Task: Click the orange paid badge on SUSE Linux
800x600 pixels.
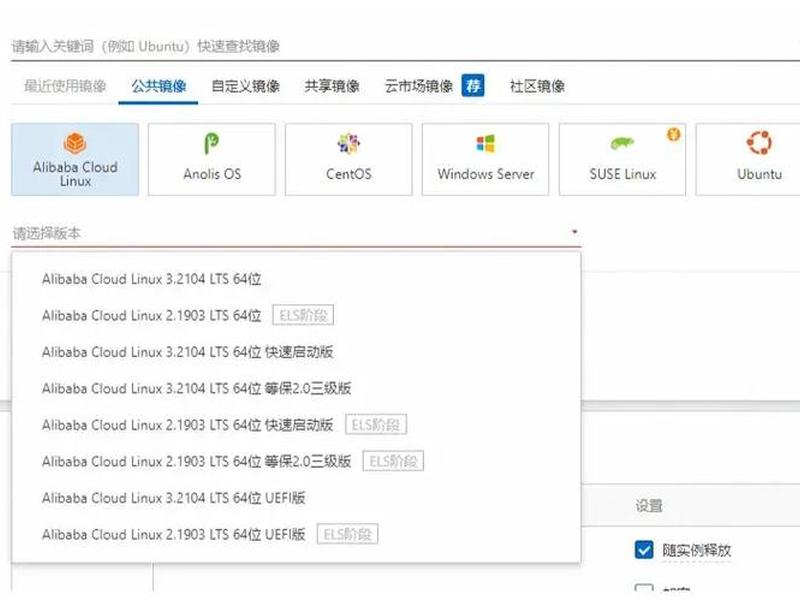Action: [673, 135]
